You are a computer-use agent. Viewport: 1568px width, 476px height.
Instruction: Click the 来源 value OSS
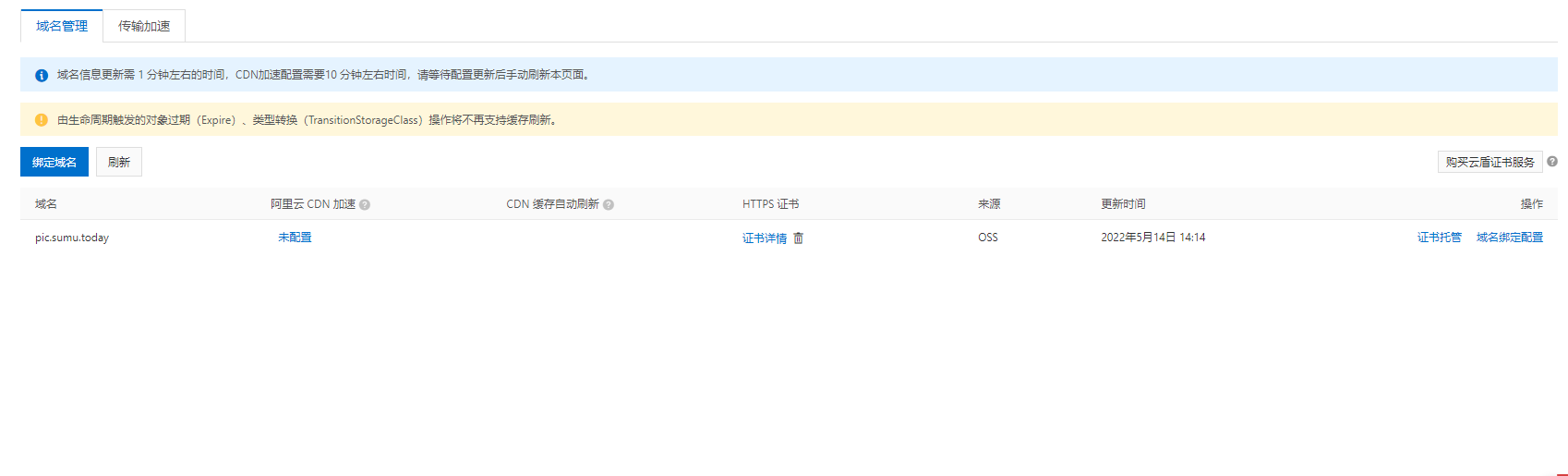click(x=988, y=238)
